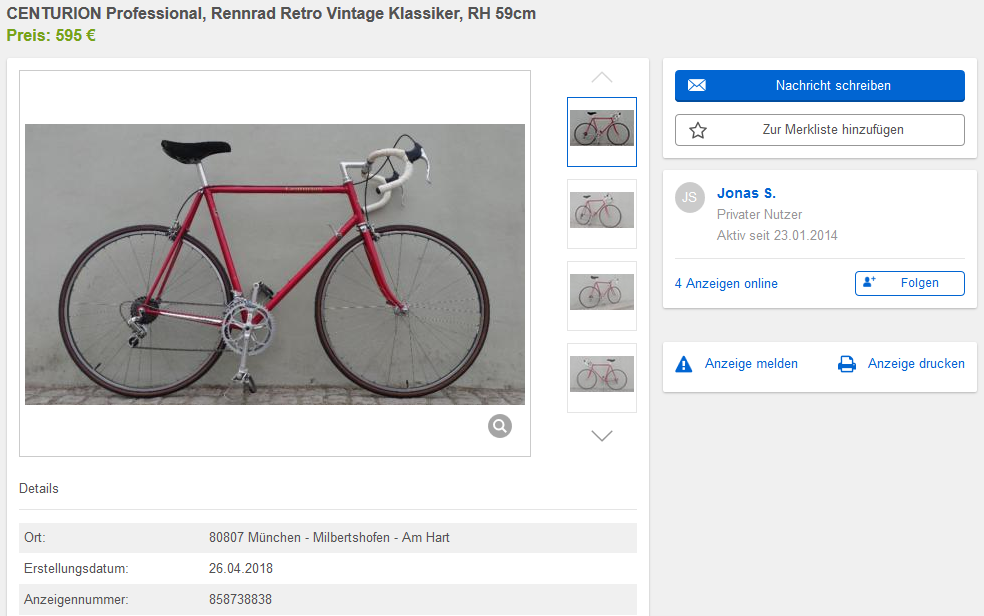Click the warning triangle report icon
The image size is (984, 616).
point(684,364)
